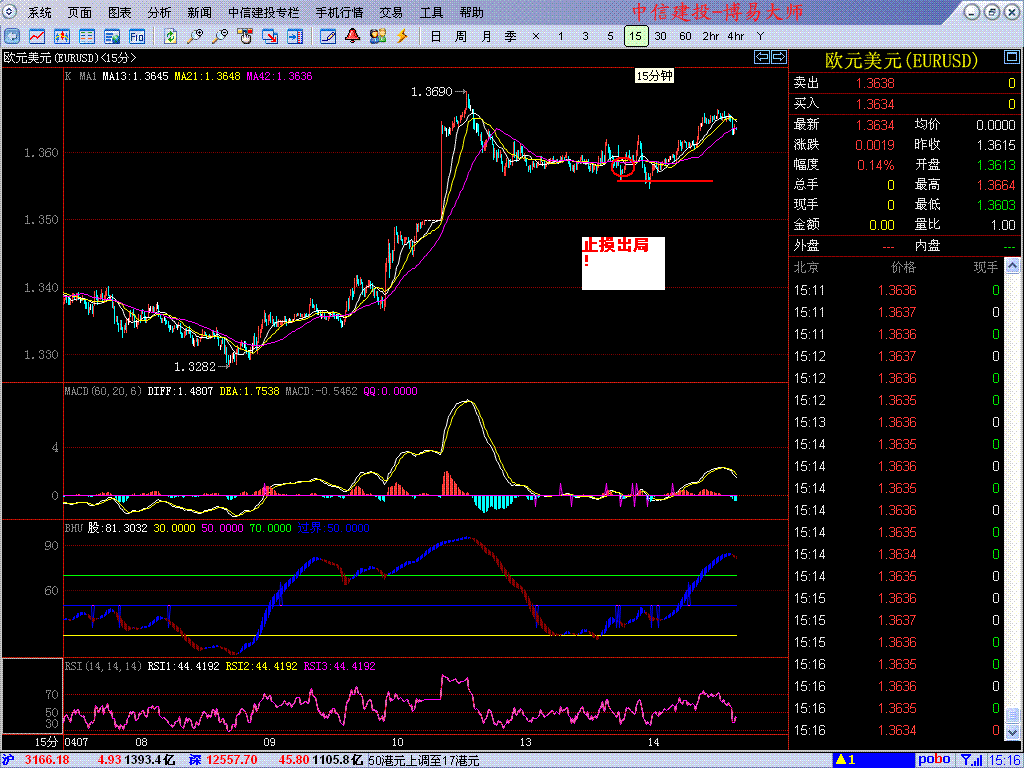1024x768 pixels.
Task: Click the 止损出局 annotation text box
Action: click(623, 263)
